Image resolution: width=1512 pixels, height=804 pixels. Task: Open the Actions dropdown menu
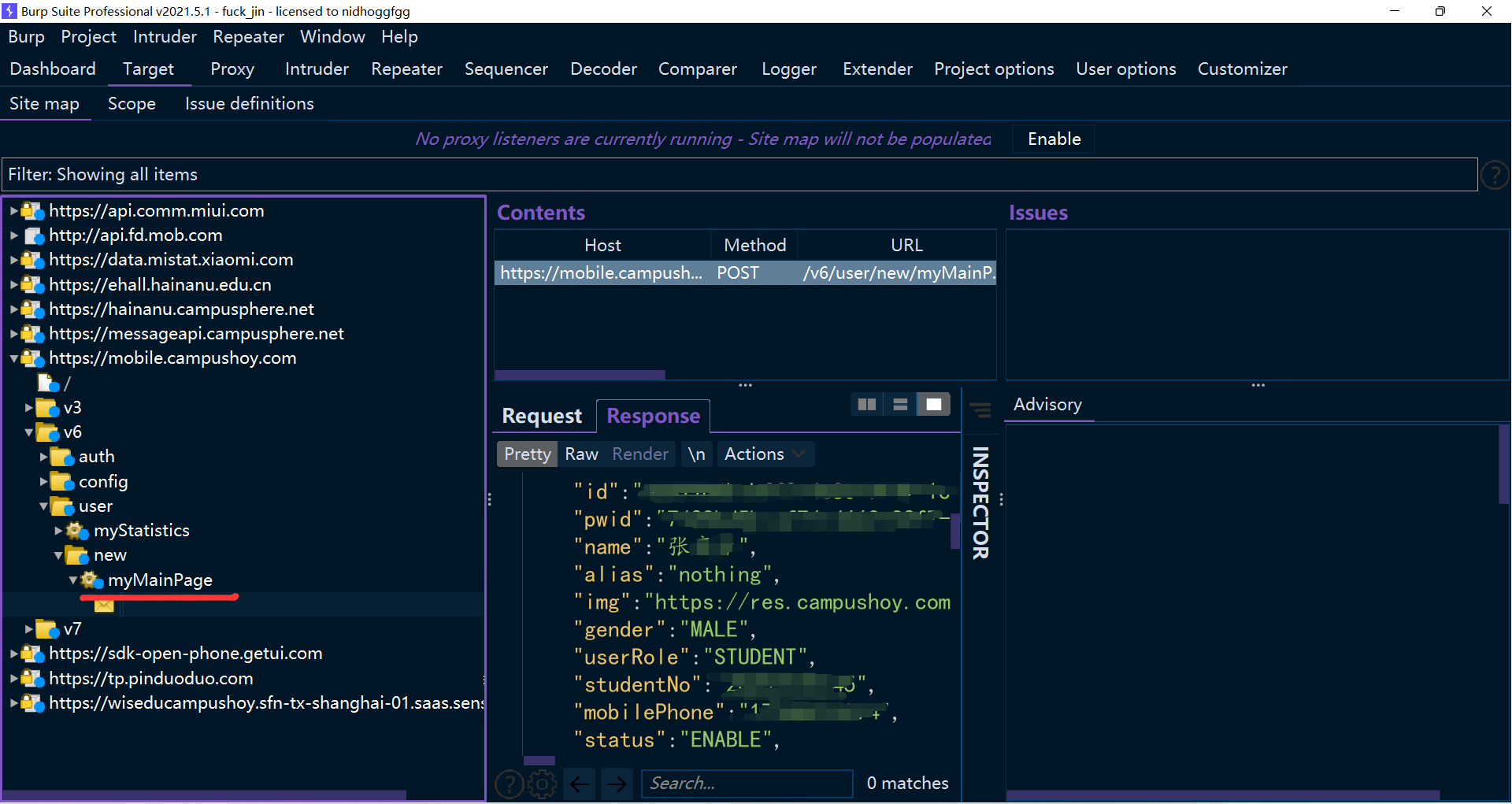click(764, 454)
